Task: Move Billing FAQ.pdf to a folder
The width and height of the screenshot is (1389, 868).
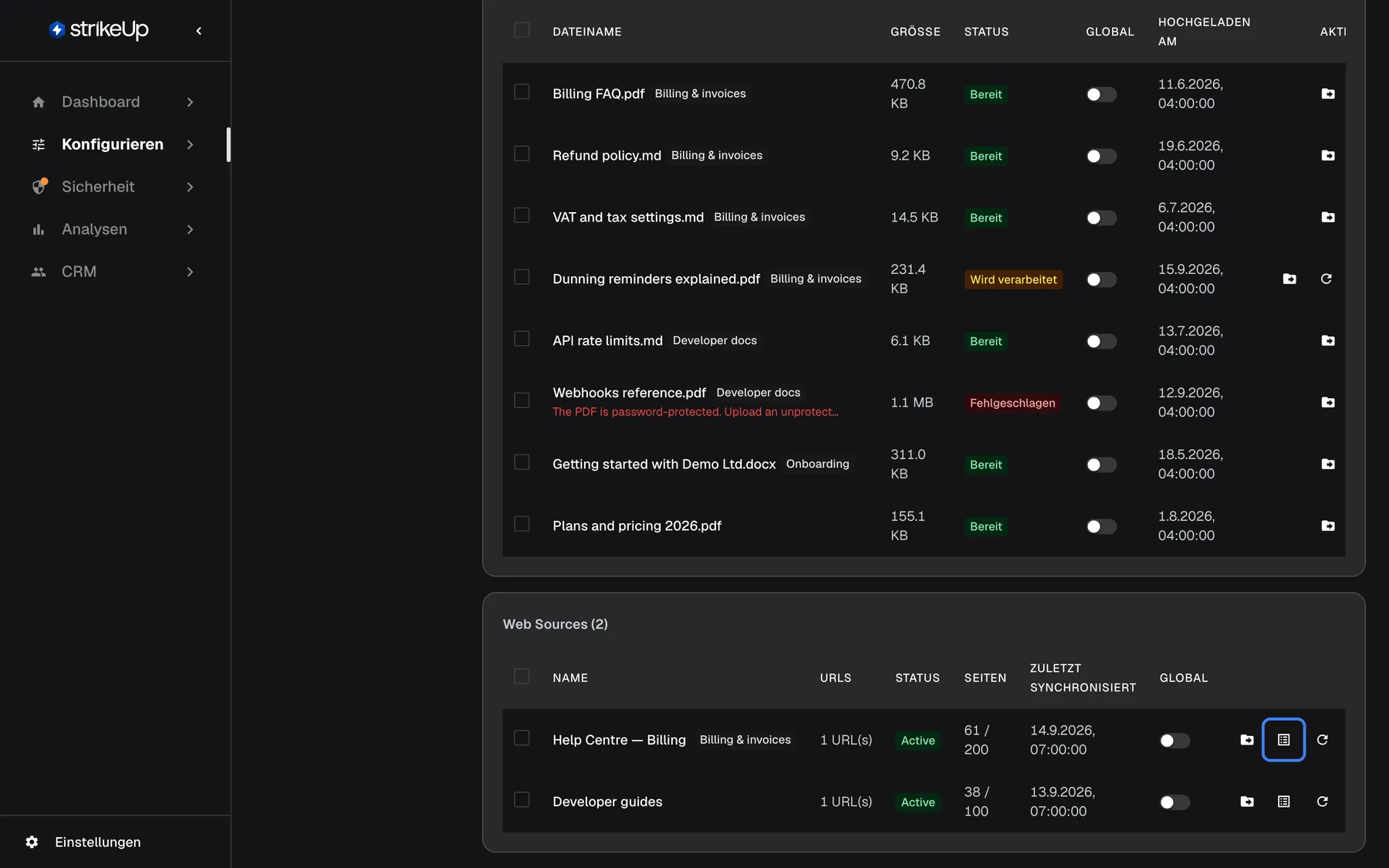Action: click(1327, 93)
